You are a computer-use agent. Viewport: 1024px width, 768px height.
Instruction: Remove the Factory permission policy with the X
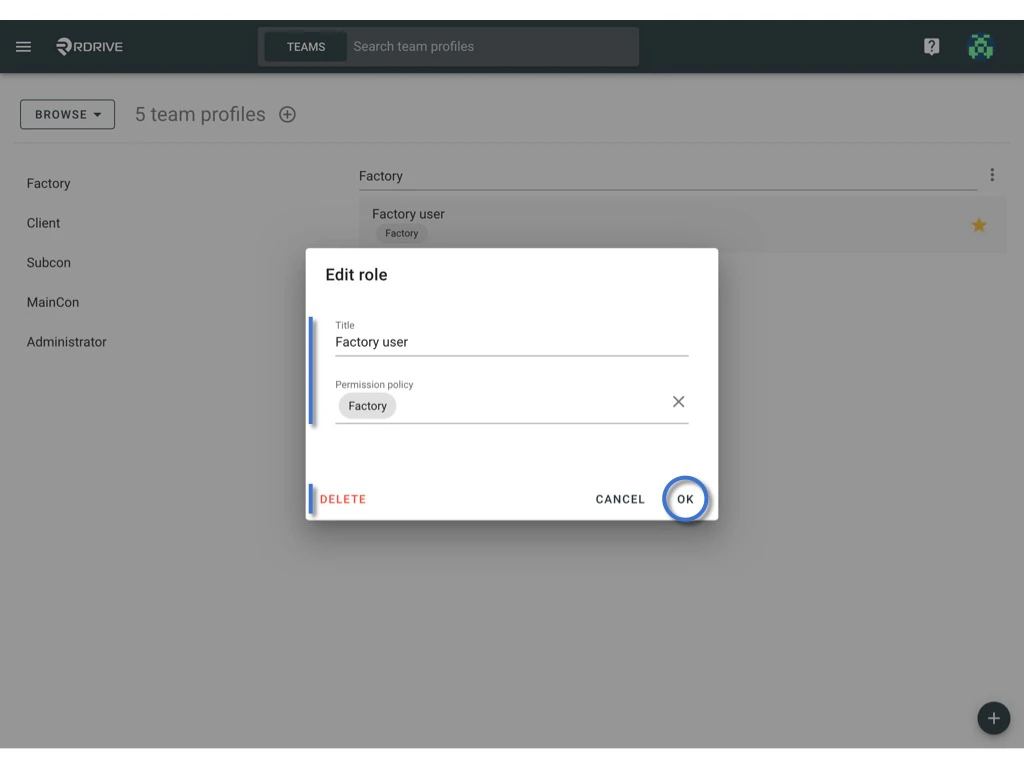coord(678,401)
